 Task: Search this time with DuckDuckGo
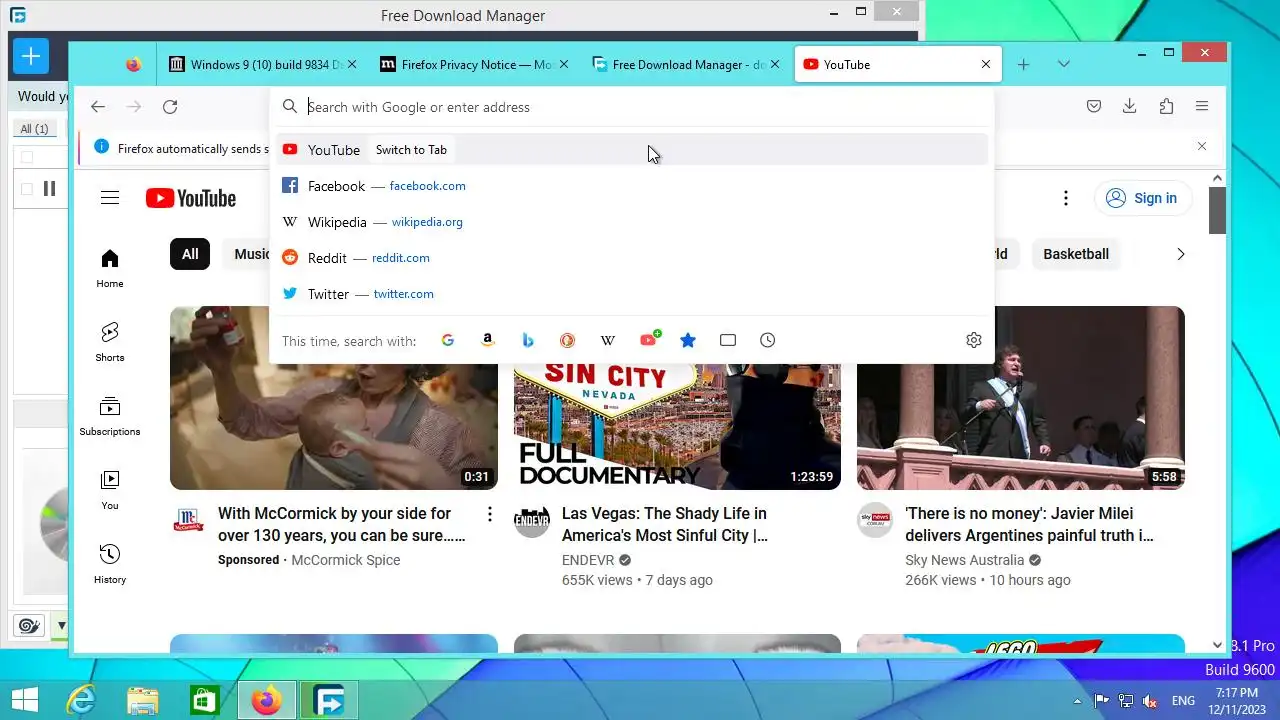[x=568, y=340]
